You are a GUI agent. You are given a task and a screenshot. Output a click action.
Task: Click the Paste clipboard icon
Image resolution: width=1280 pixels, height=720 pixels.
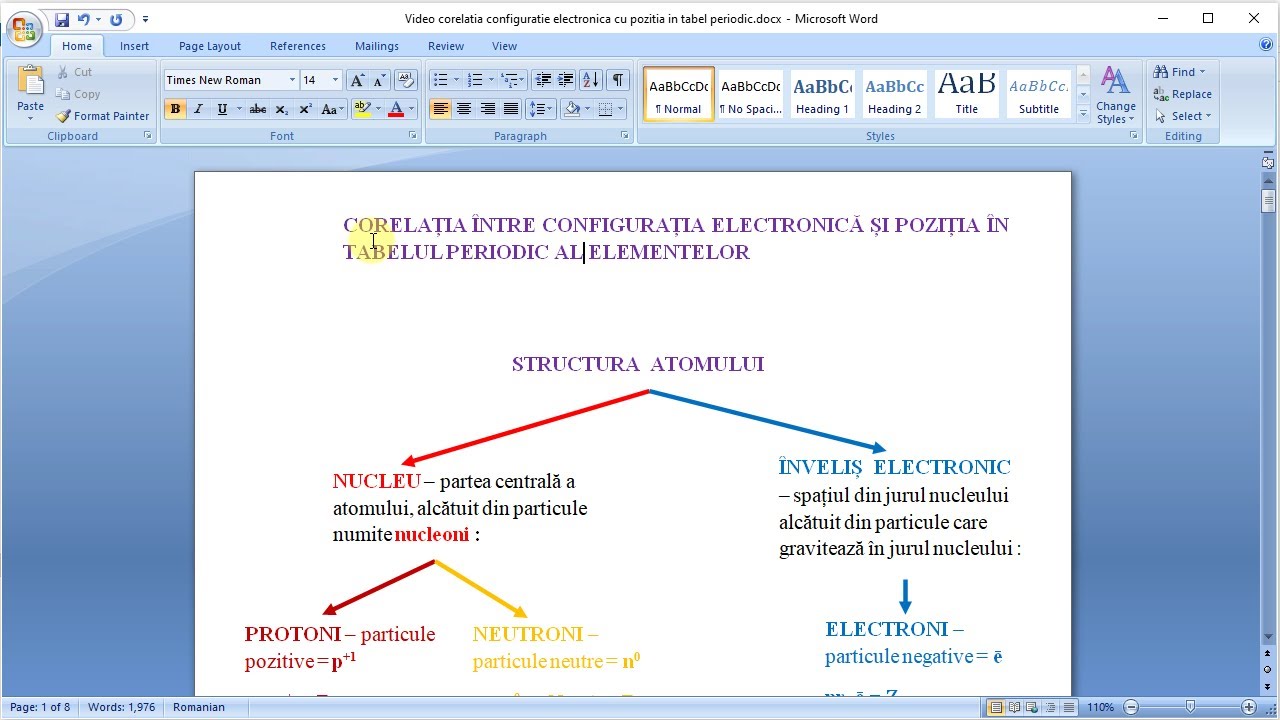[31, 82]
